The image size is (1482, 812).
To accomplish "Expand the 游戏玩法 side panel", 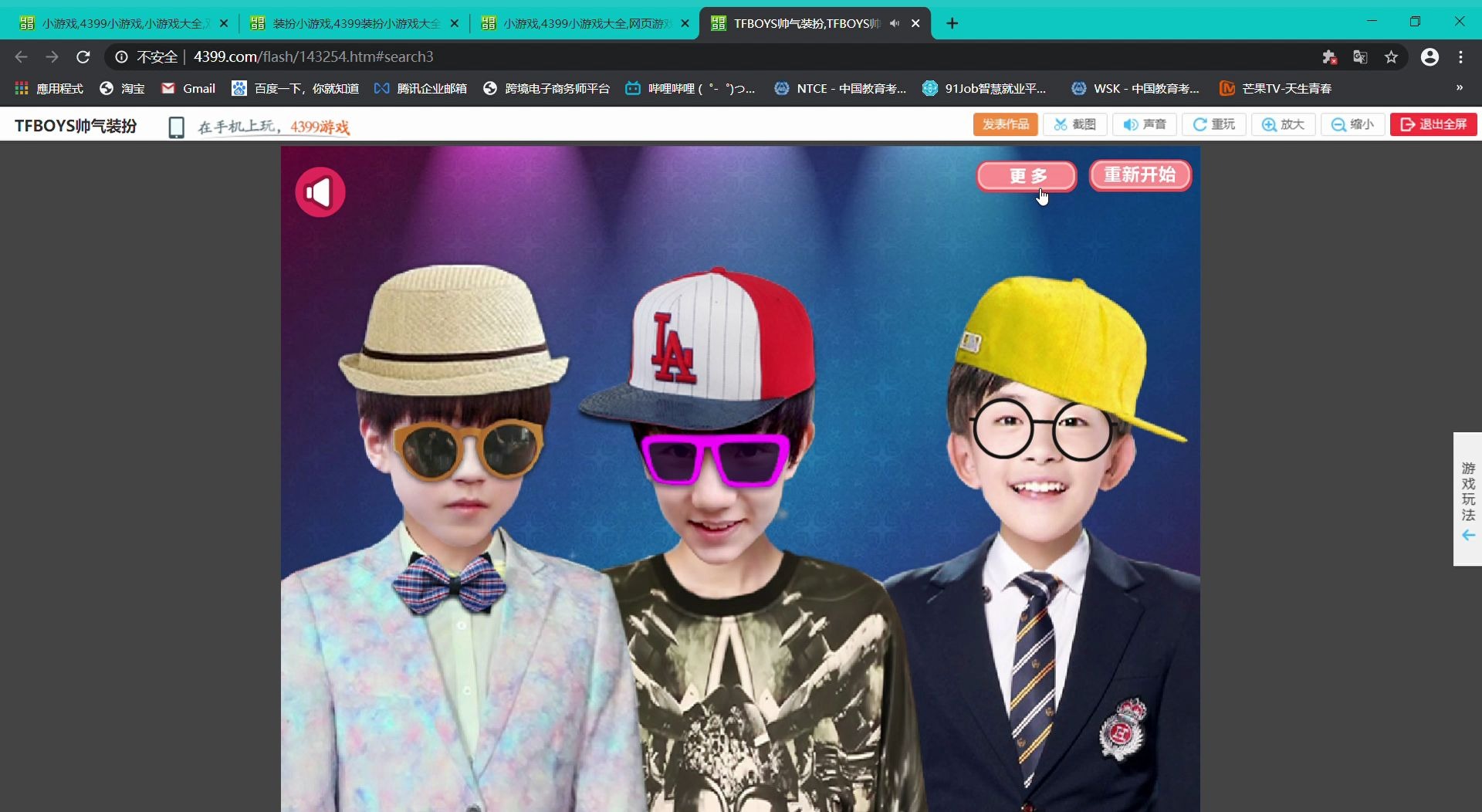I will point(1467,499).
